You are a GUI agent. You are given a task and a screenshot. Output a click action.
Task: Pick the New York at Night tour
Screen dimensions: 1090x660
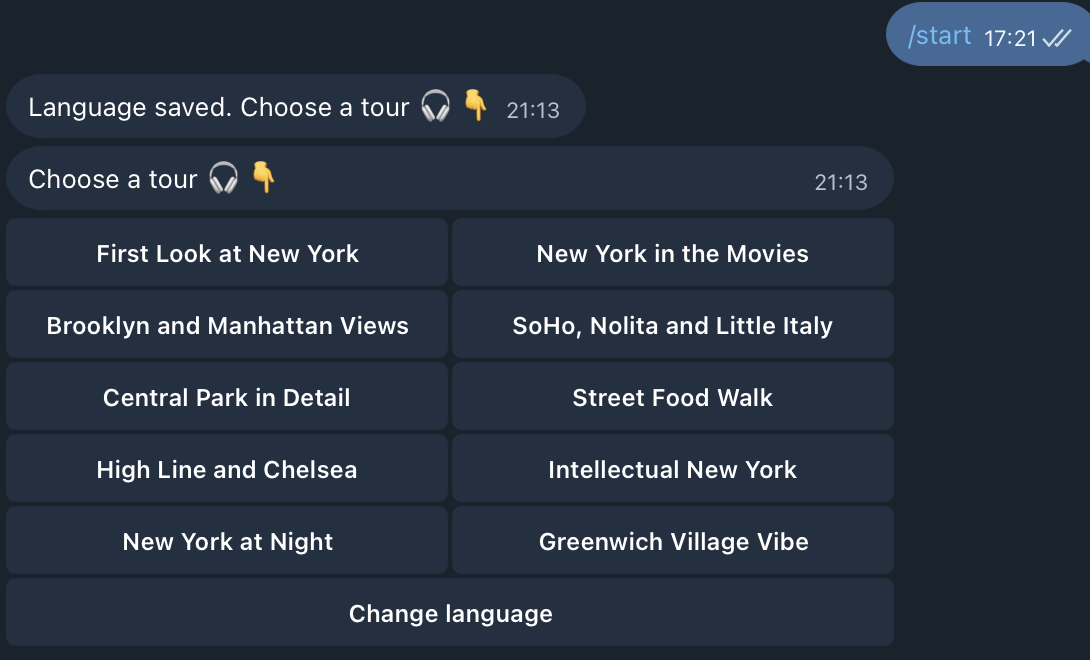(227, 542)
